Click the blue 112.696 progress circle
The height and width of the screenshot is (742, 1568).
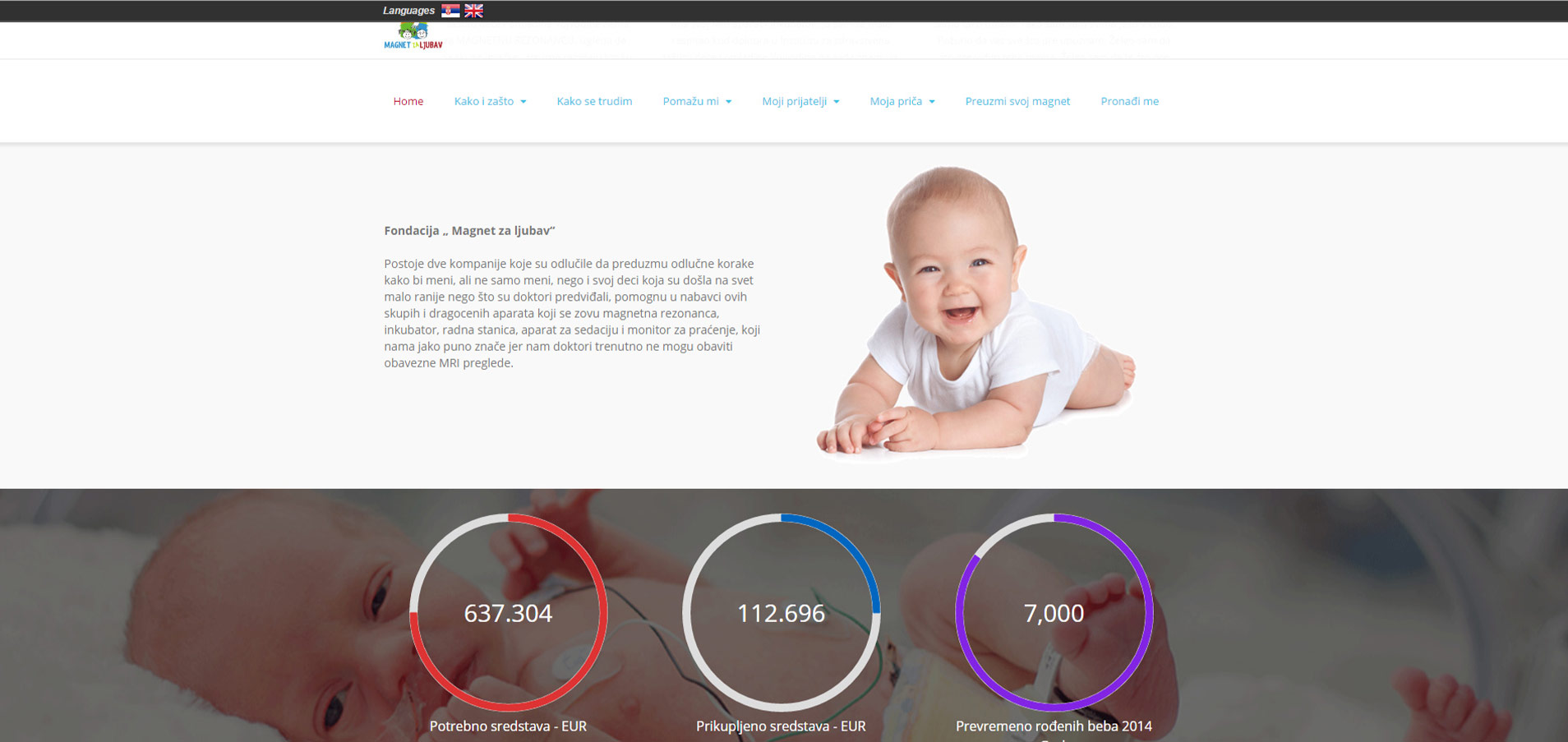(x=782, y=613)
